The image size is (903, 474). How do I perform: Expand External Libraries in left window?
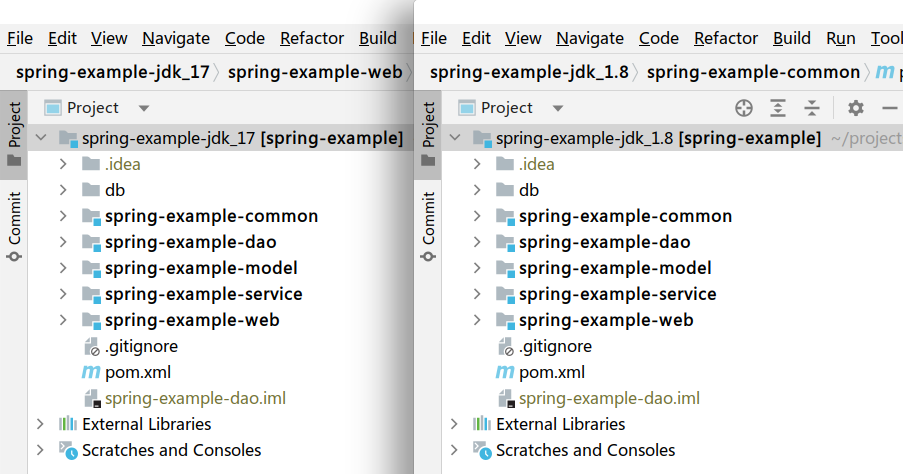40,424
